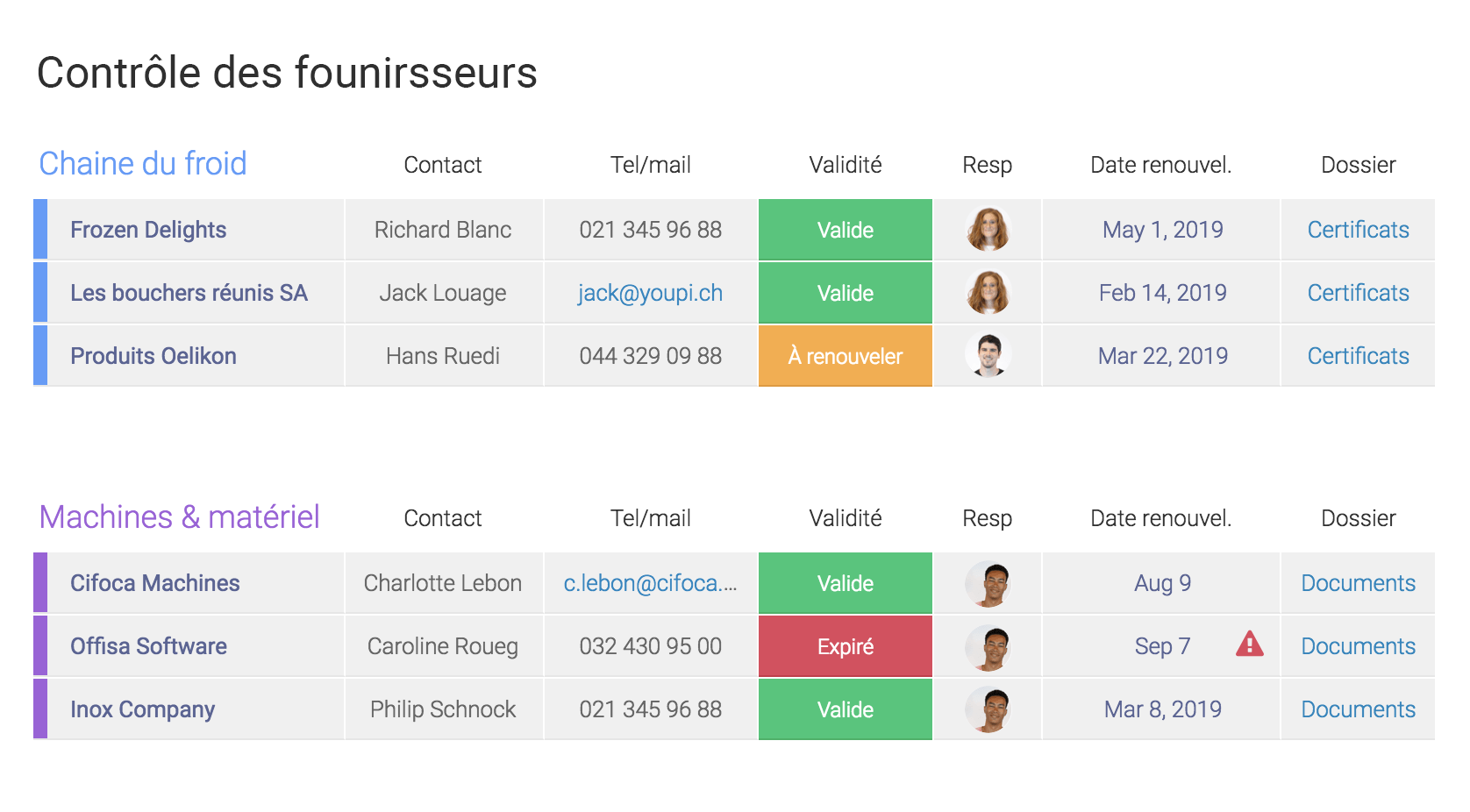Click the Validité column header in Chaine du froid

(x=846, y=165)
